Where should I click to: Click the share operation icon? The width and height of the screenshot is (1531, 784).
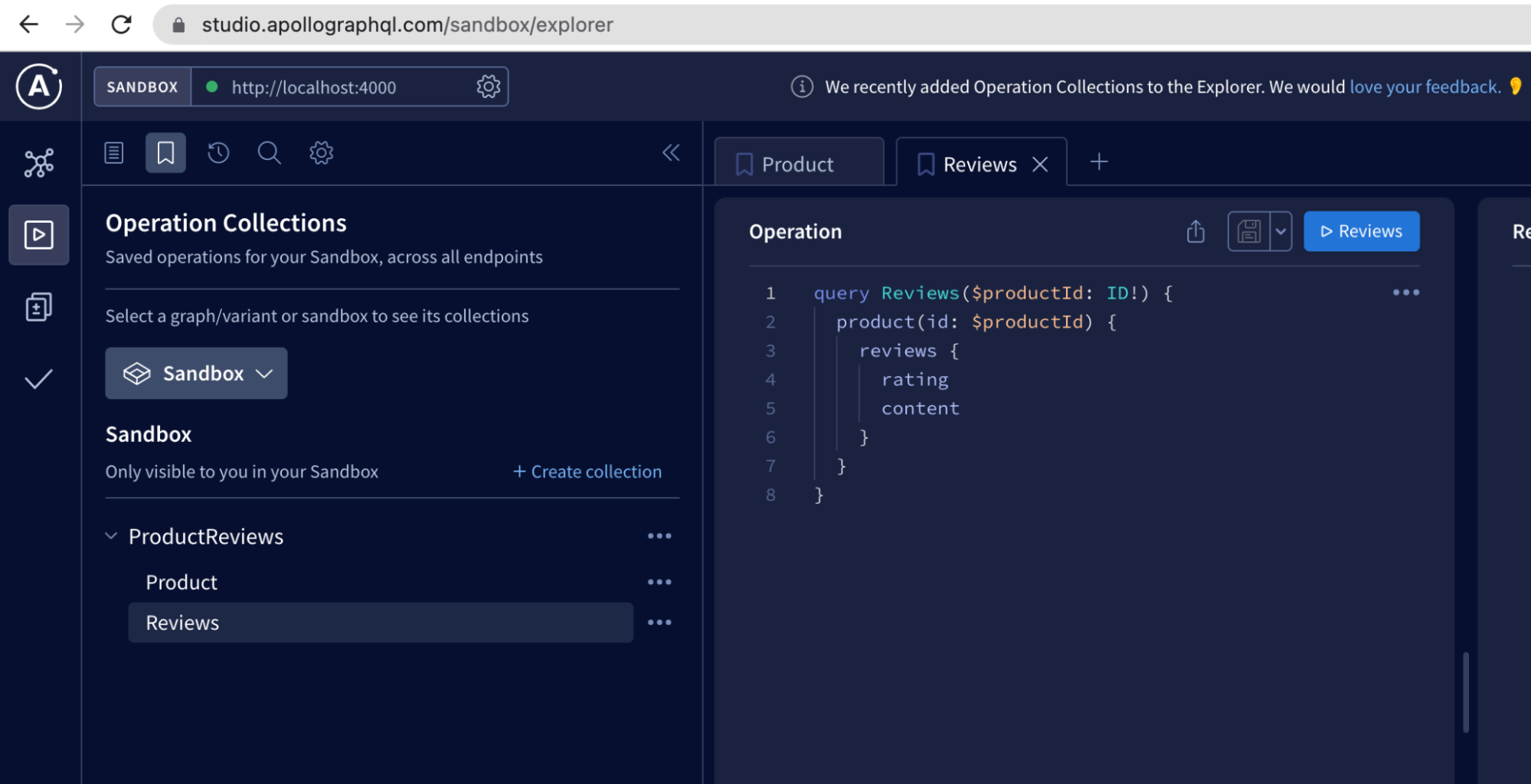[1196, 231]
